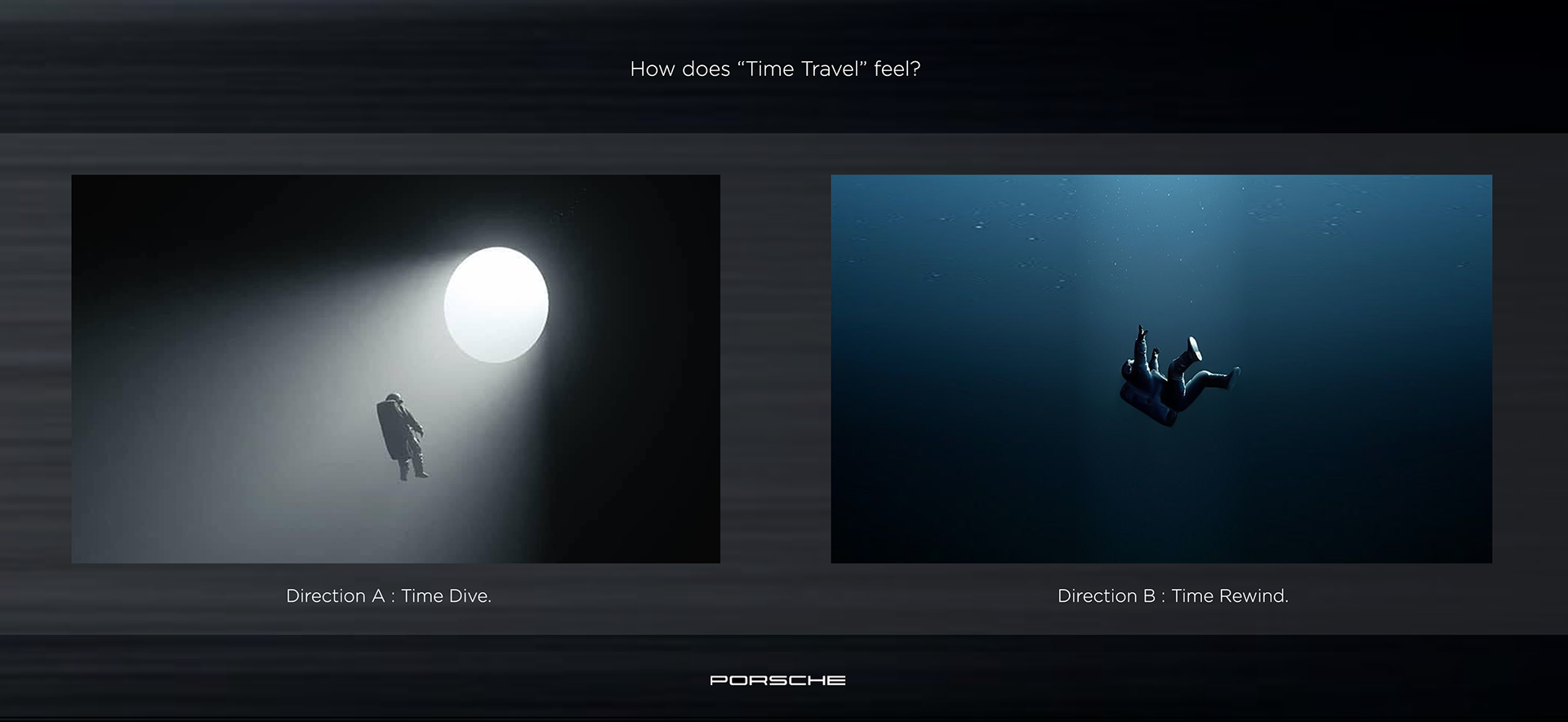The width and height of the screenshot is (1568, 722).
Task: Click the Porsche wordmark logo
Action: pos(777,680)
